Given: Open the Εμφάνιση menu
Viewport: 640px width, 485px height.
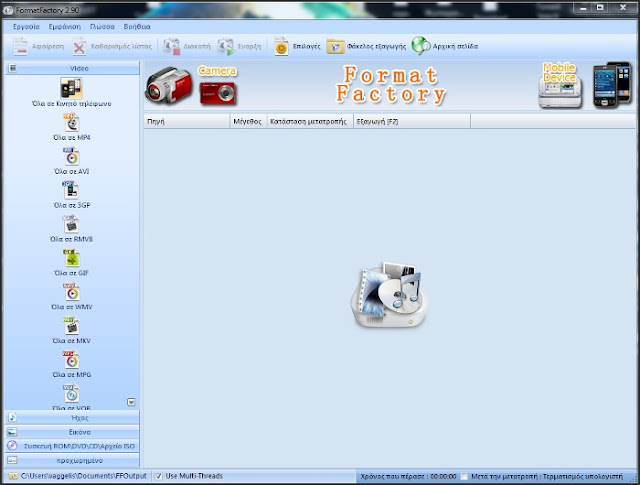Looking at the screenshot, I should point(64,27).
